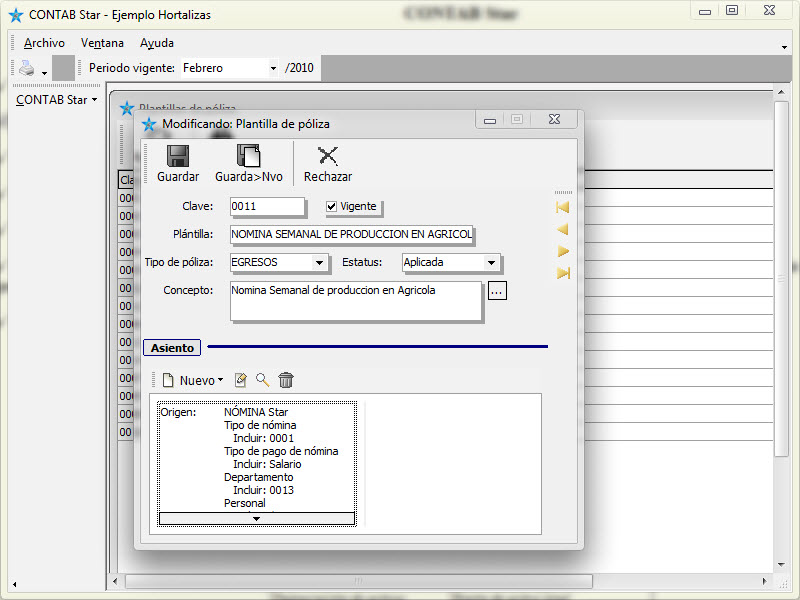Viewport: 800px width, 600px height.
Task: Click the Concepto text area
Action: [356, 301]
